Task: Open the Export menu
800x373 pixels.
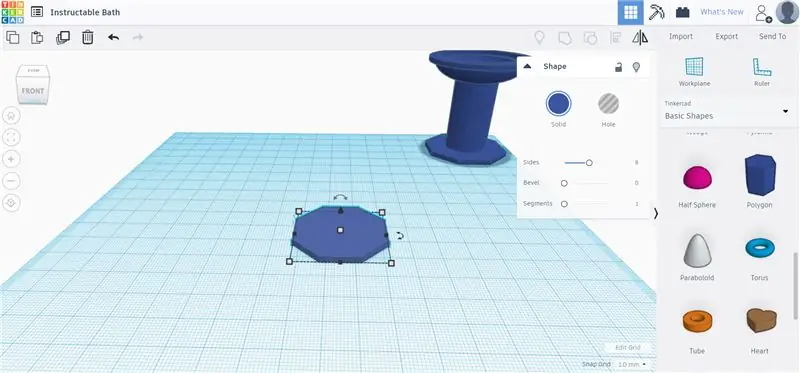Action: coord(727,36)
